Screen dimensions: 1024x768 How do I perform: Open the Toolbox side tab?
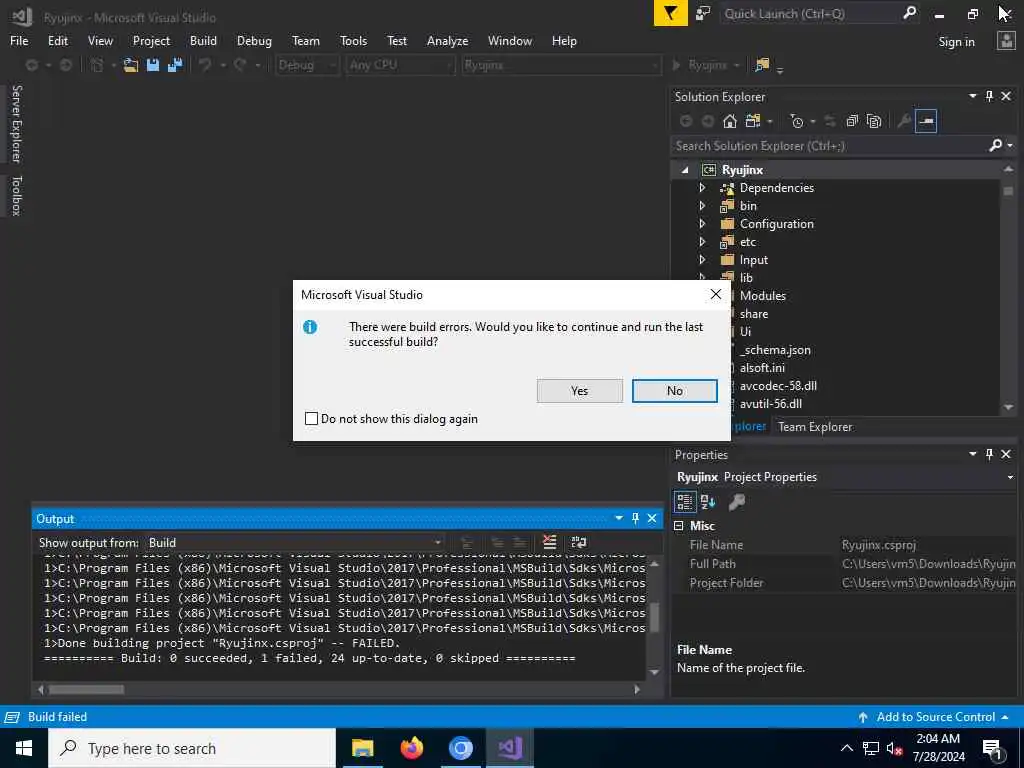pos(16,195)
